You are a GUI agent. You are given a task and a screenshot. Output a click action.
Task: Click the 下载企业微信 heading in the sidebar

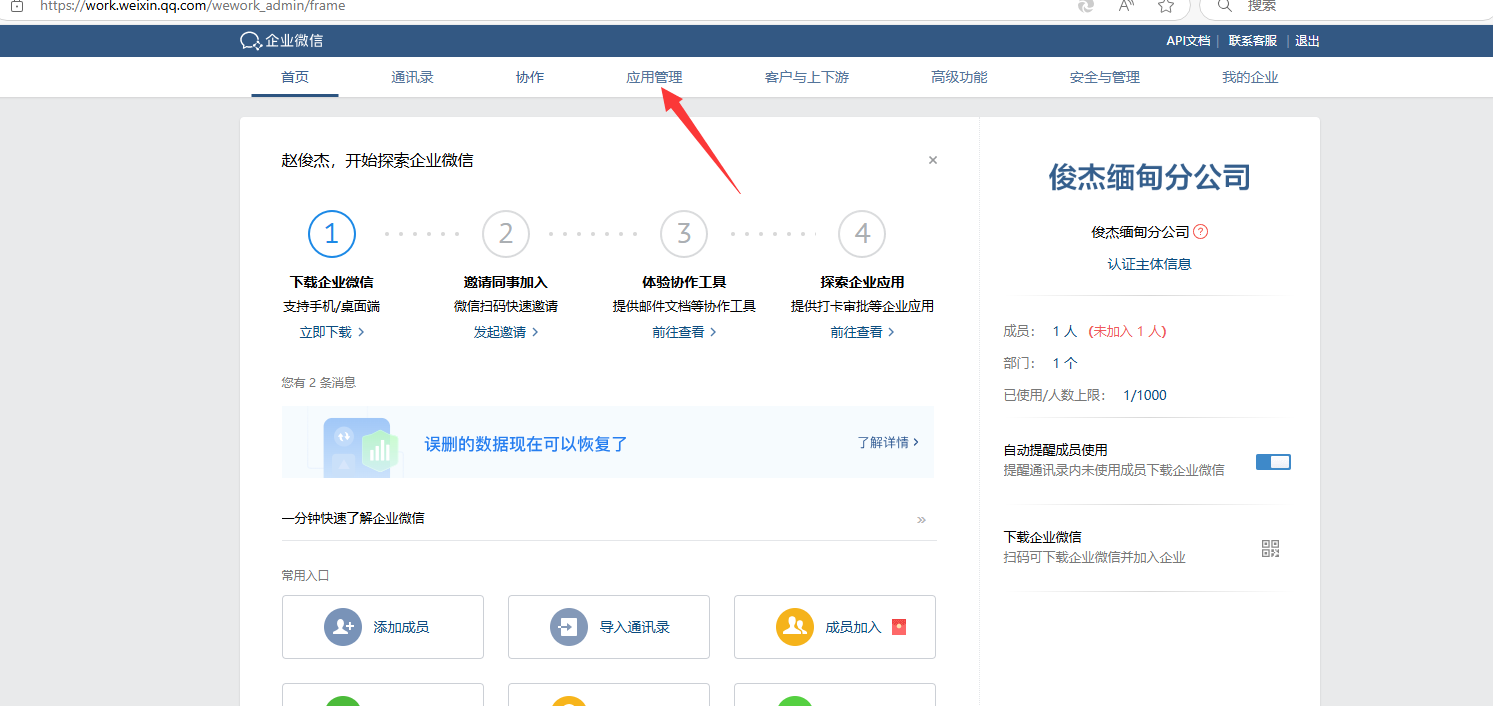pyautogui.click(x=1043, y=537)
